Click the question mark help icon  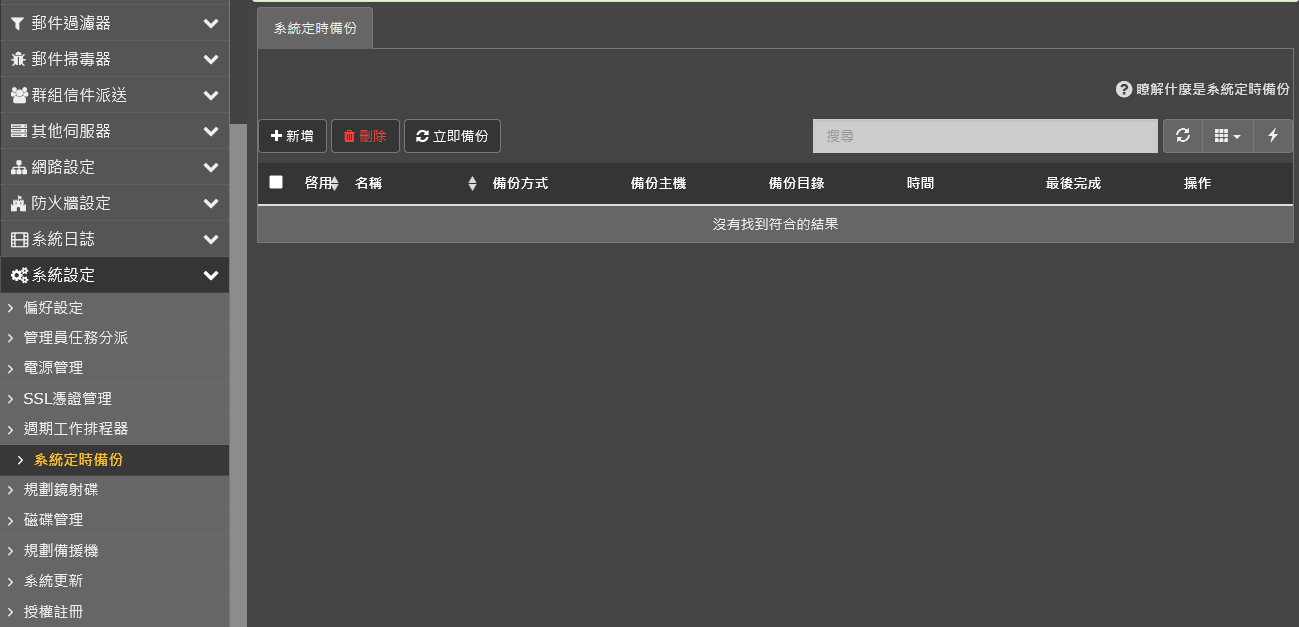click(1124, 89)
